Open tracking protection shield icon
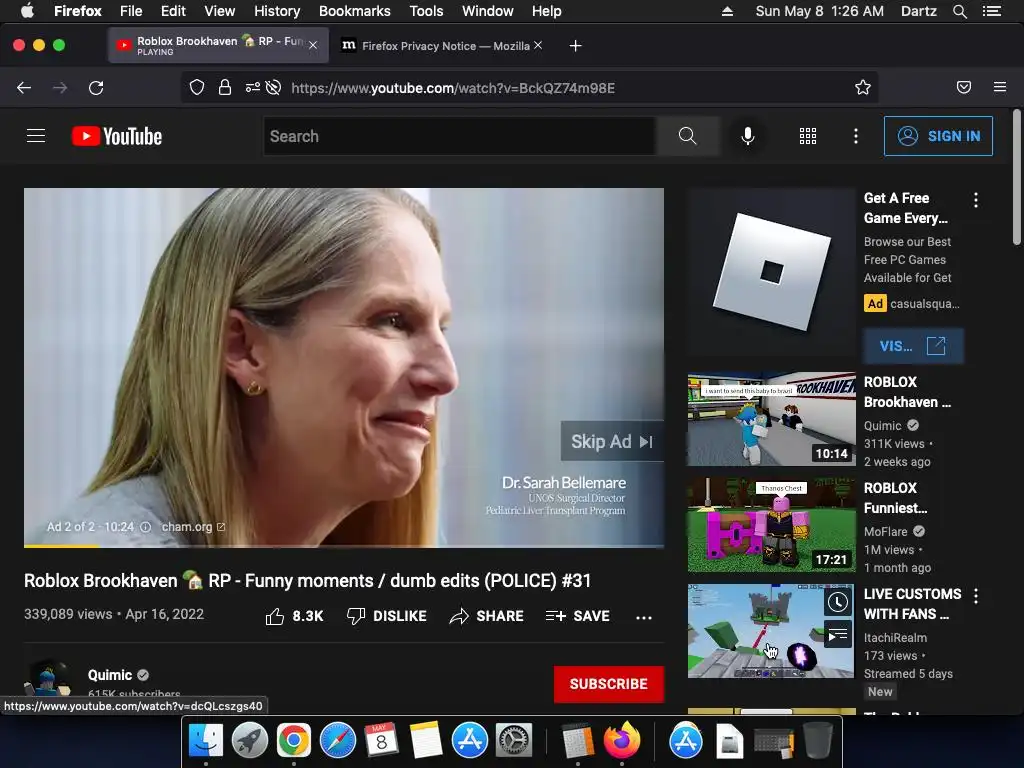This screenshot has width=1024, height=768. coord(197,88)
